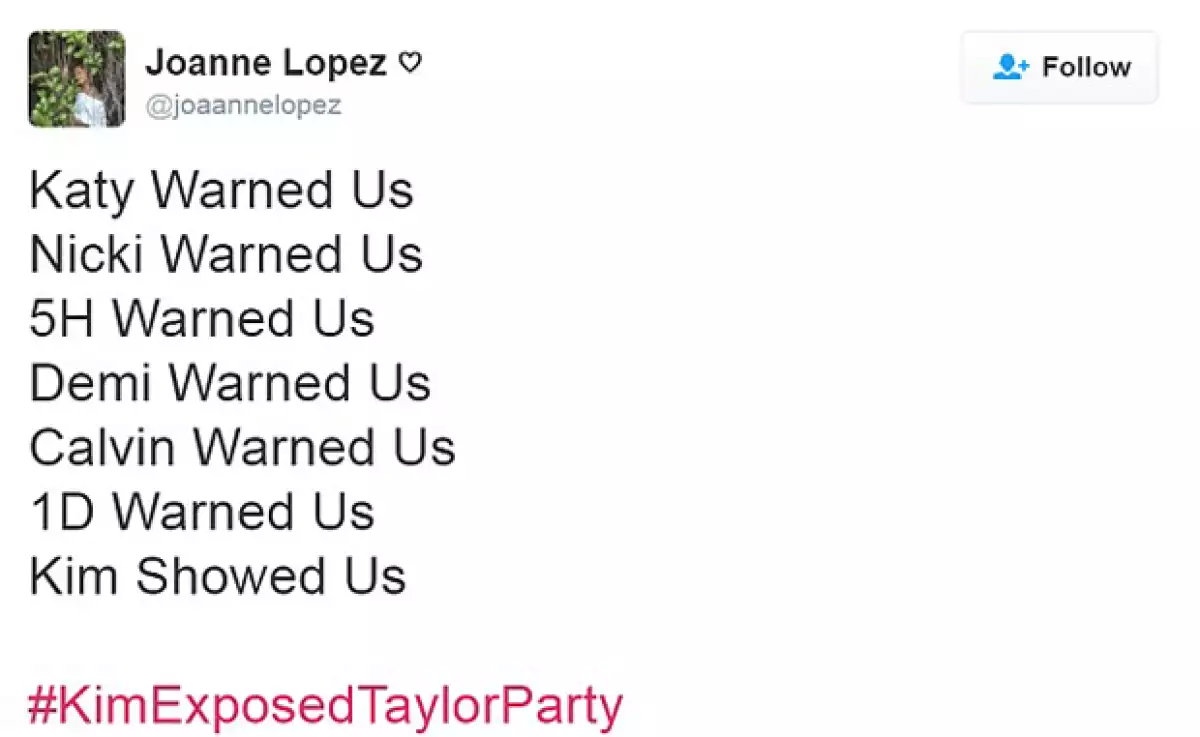Open the Joanne Lopez display name
Screen dimensions: 1200x737
pyautogui.click(x=266, y=63)
